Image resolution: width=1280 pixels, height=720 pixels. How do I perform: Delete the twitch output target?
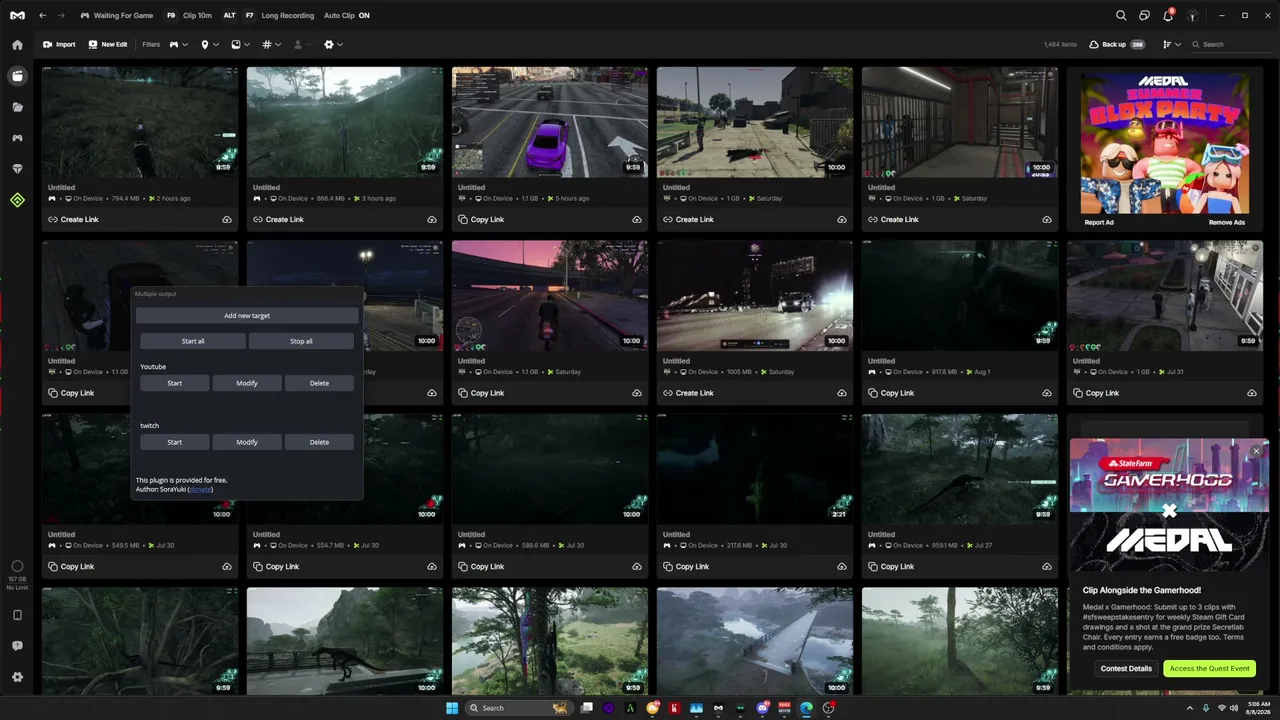319,442
